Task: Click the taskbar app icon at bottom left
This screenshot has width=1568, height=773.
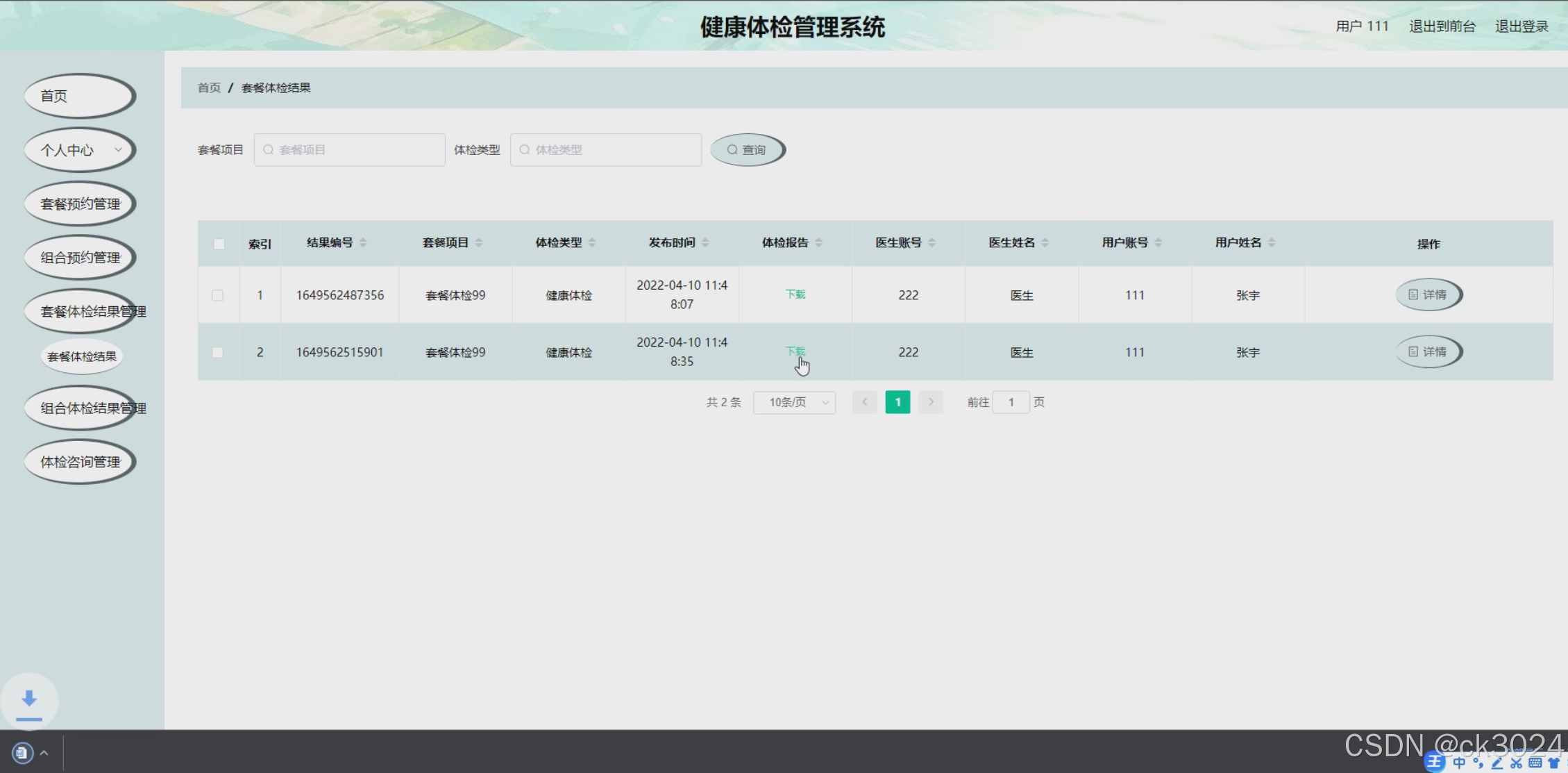Action: click(22, 753)
